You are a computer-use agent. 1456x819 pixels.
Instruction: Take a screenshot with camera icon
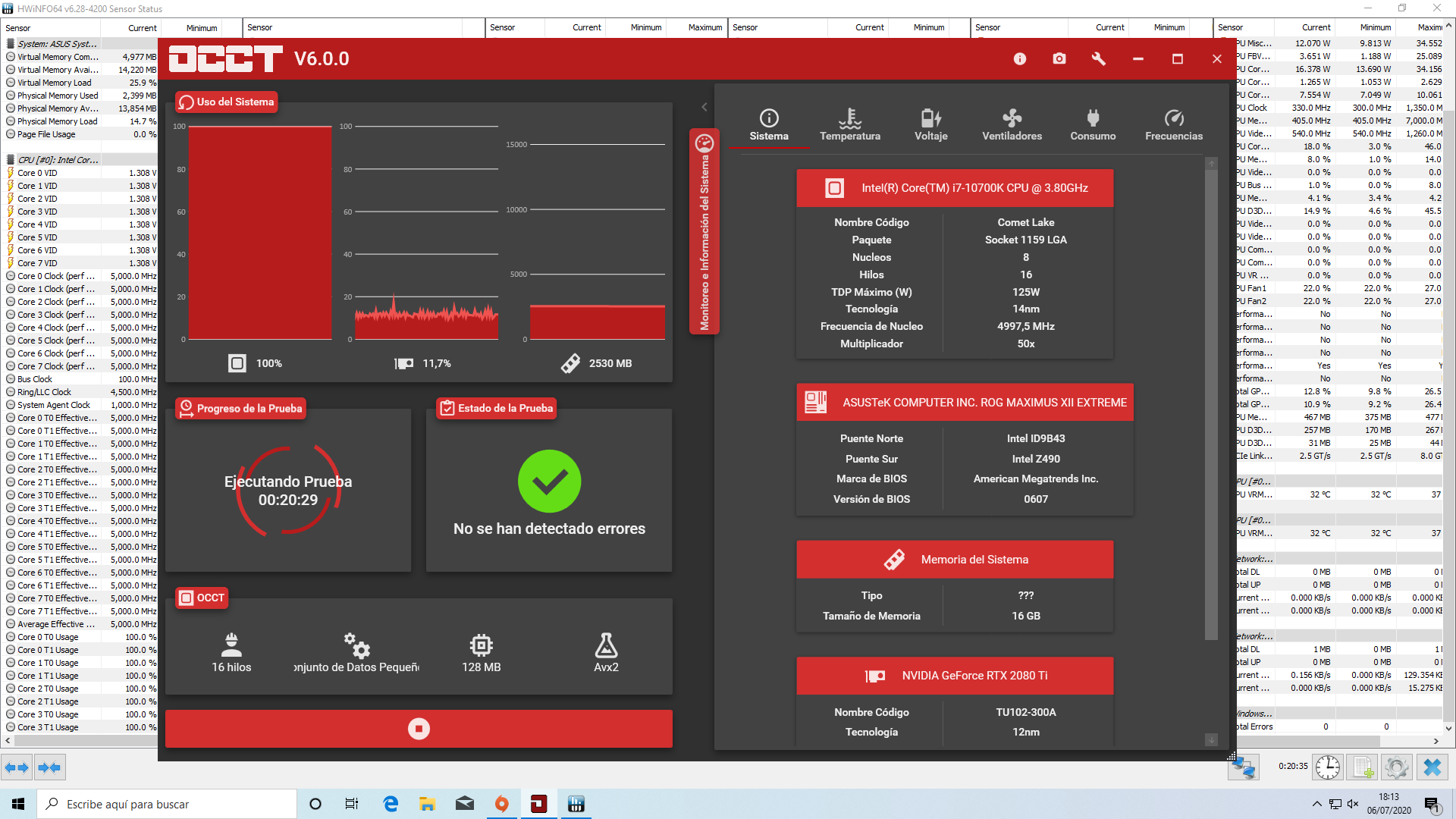coord(1059,59)
